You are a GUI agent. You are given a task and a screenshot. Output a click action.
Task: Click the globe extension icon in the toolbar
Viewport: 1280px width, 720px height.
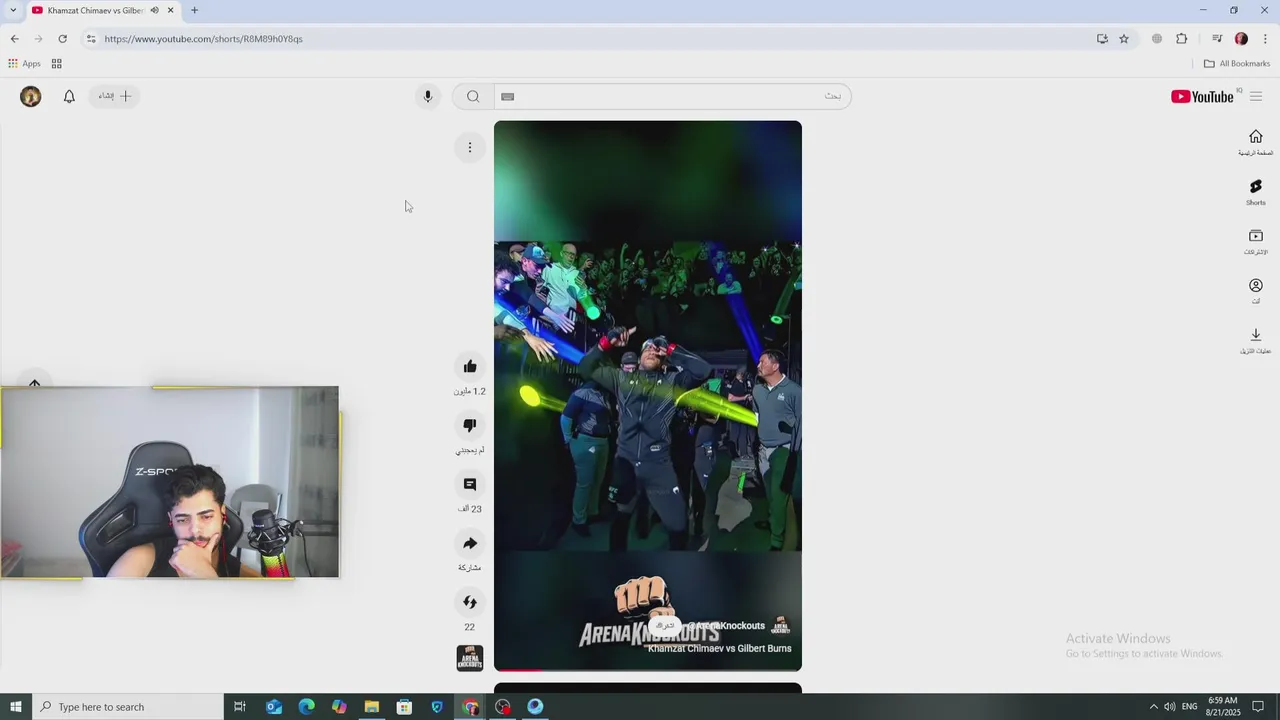point(1157,39)
